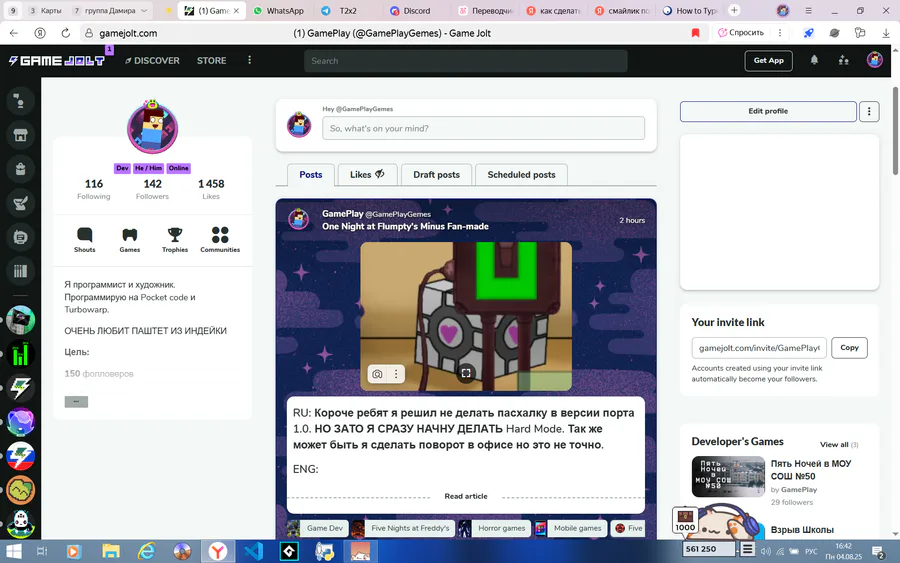This screenshot has width=900, height=563.
Task: Click the 116 Following count
Action: click(x=94, y=189)
